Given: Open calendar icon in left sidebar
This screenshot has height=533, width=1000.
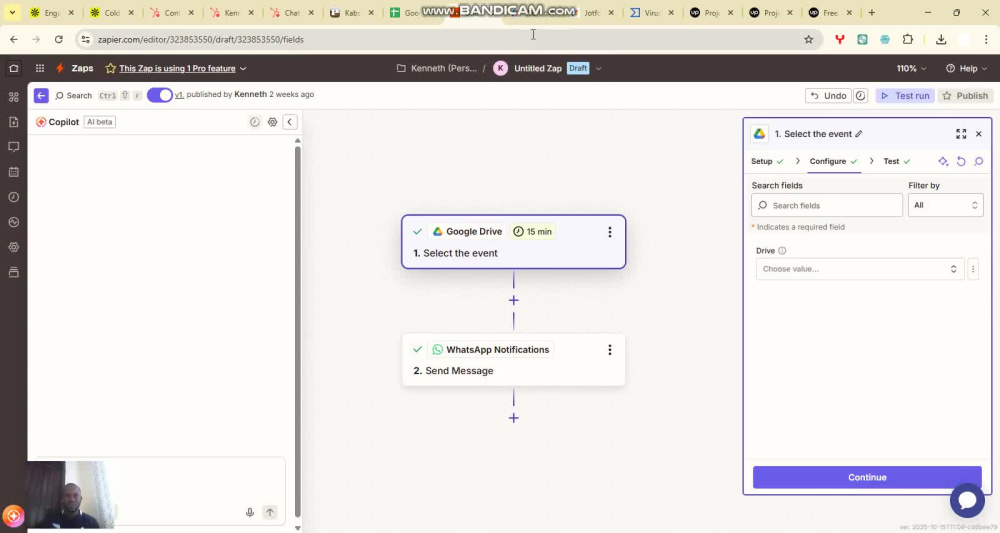Looking at the screenshot, I should 13,172.
